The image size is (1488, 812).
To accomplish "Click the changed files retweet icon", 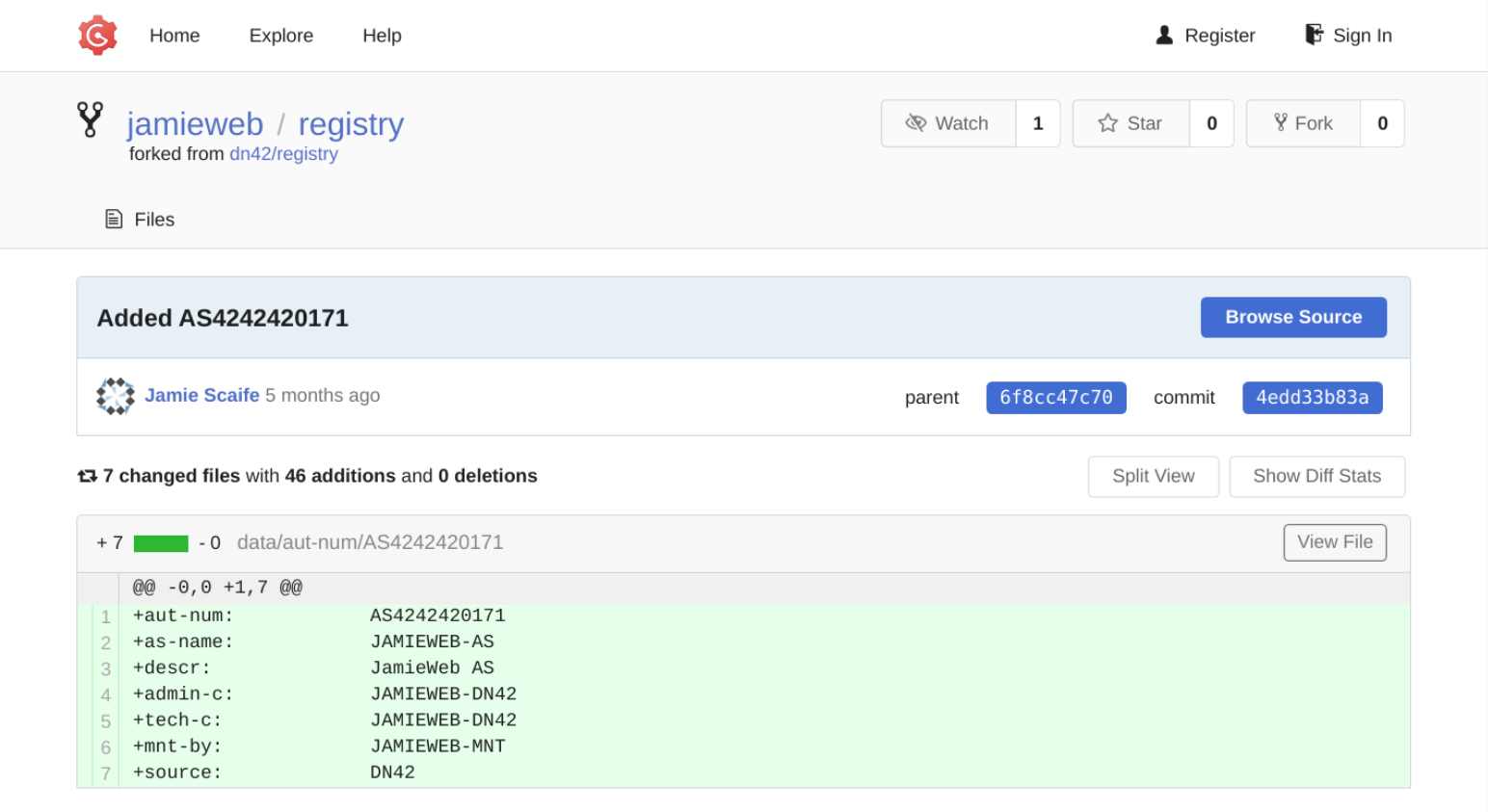I will coord(88,476).
